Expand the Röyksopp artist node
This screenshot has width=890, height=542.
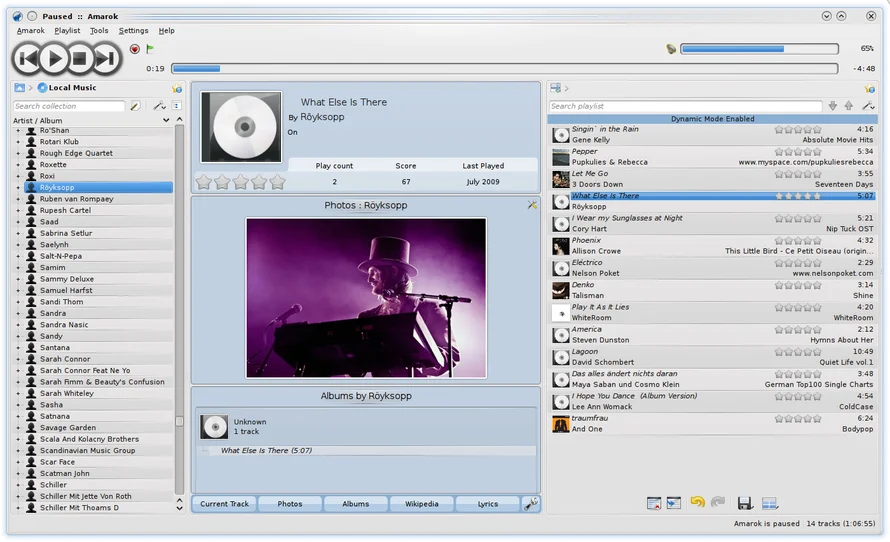click(18, 187)
